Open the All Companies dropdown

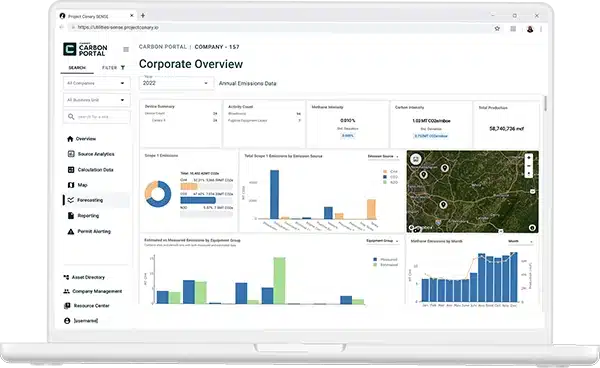96,83
